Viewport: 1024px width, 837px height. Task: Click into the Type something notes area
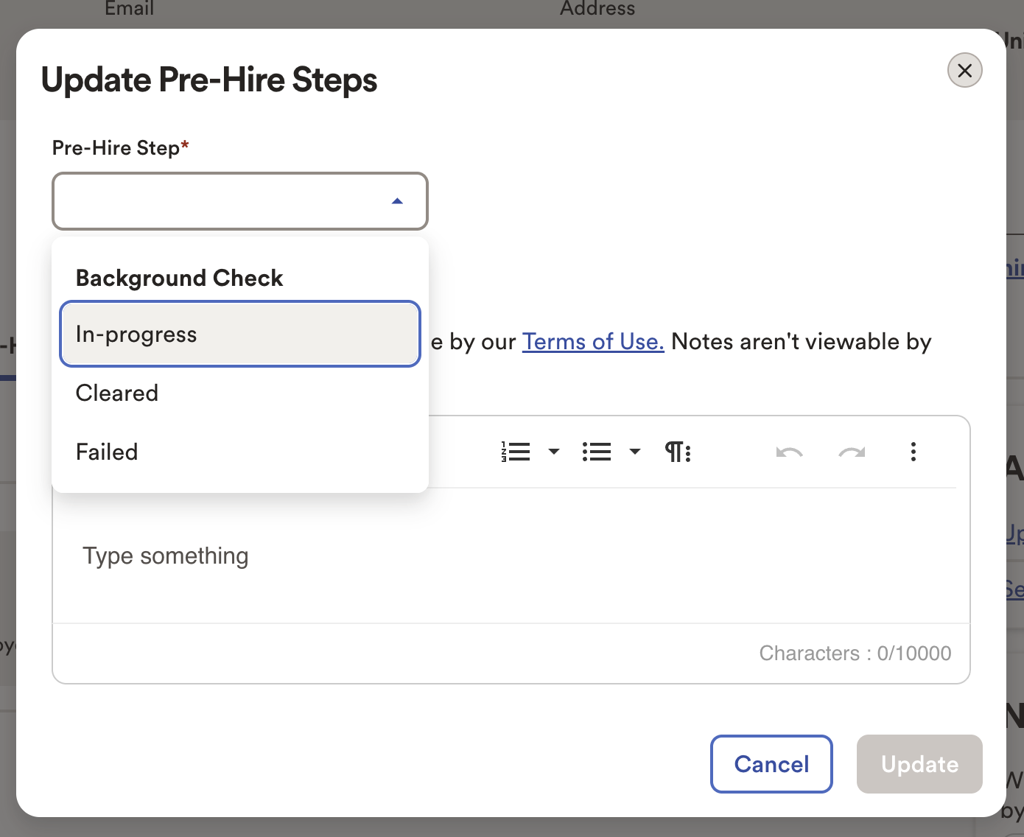click(x=511, y=556)
